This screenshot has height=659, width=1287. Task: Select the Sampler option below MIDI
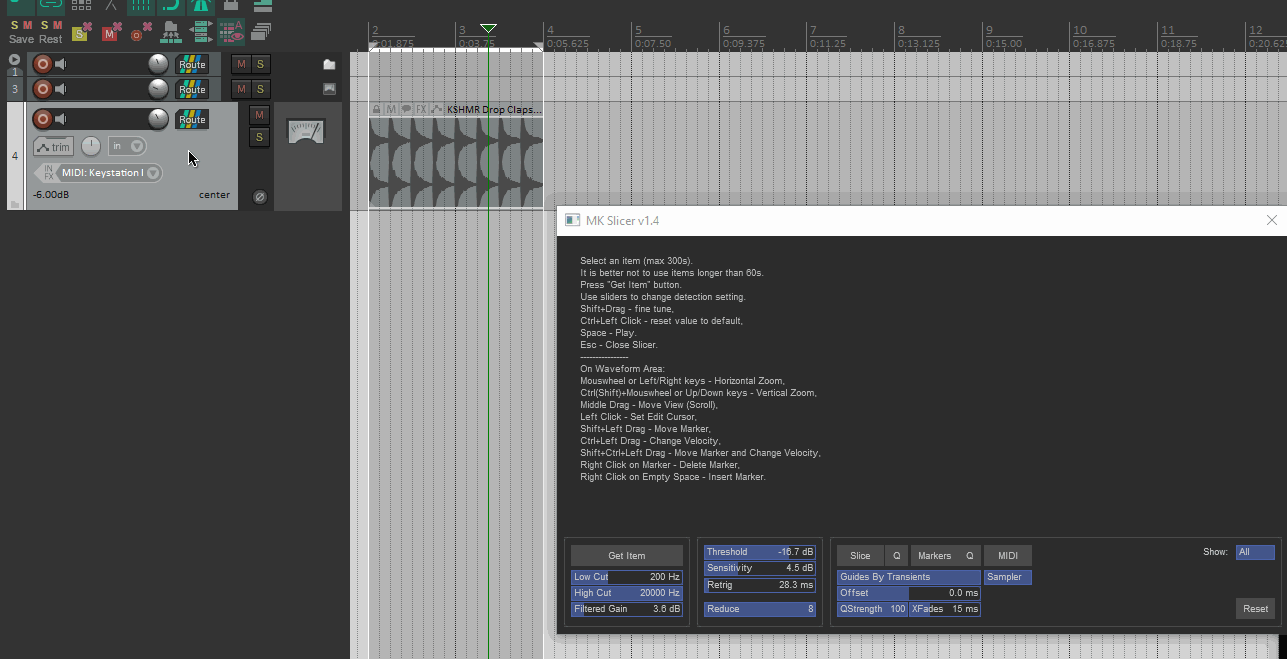click(x=1007, y=577)
